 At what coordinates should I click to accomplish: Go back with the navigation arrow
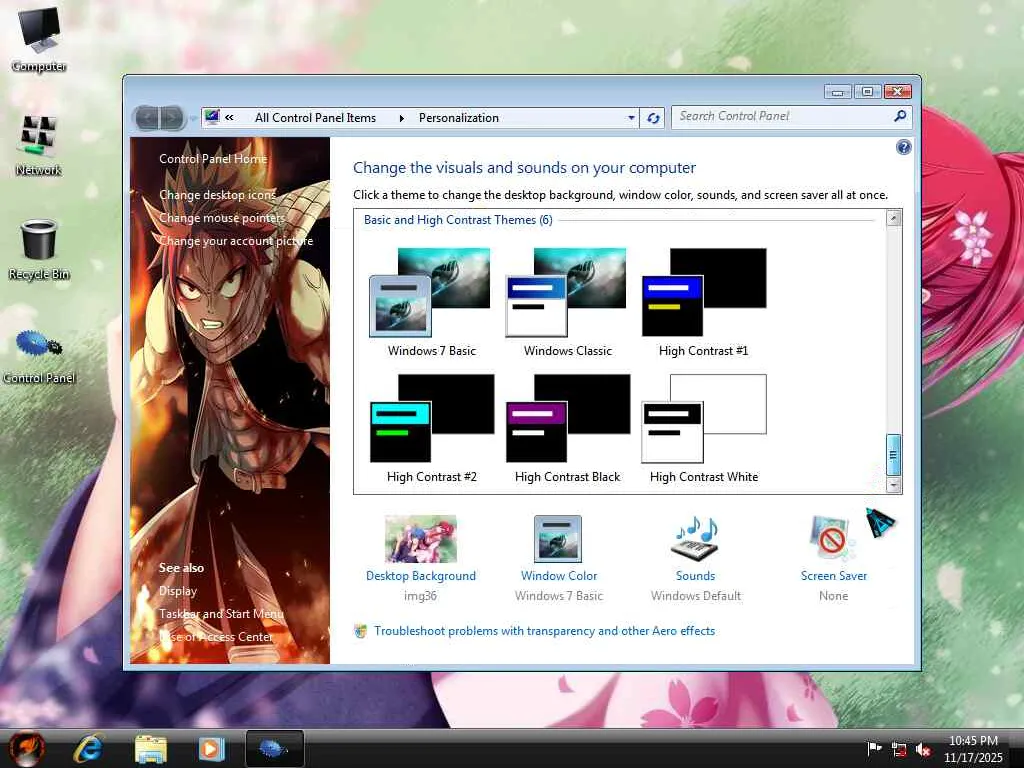(148, 118)
